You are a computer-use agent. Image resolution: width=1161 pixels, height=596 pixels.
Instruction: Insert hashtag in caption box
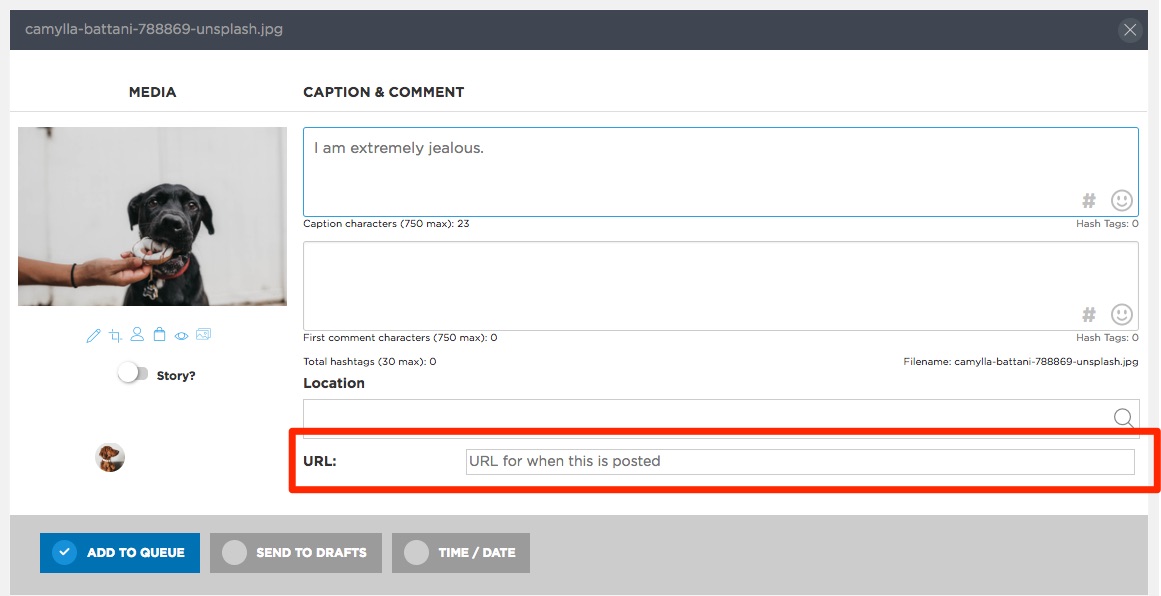click(x=1088, y=200)
